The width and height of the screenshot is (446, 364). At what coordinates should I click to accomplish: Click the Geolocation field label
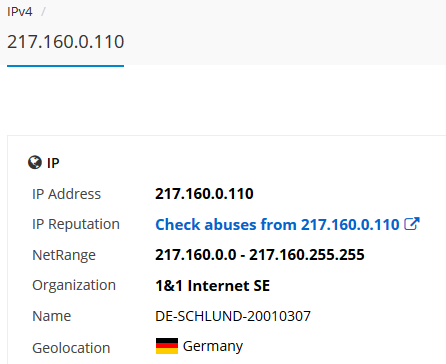[x=71, y=348]
